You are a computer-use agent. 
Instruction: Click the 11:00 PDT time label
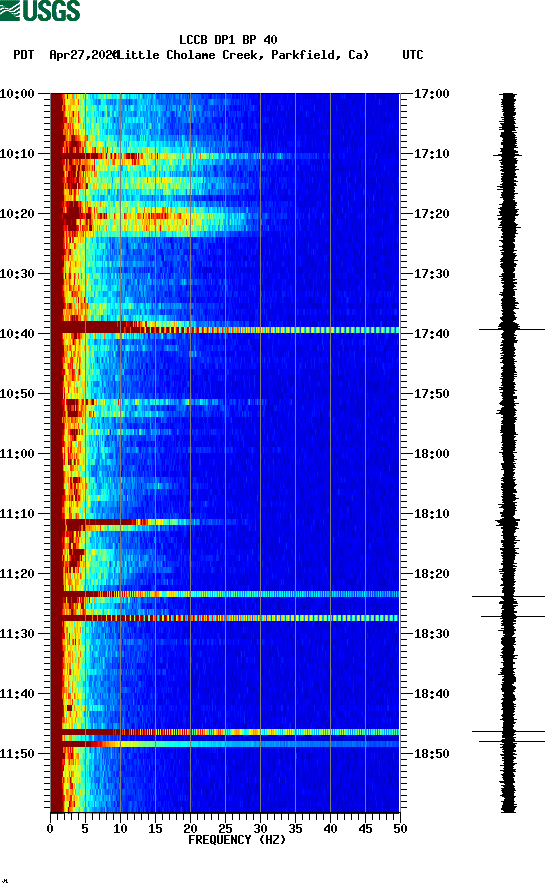[x=17, y=454]
